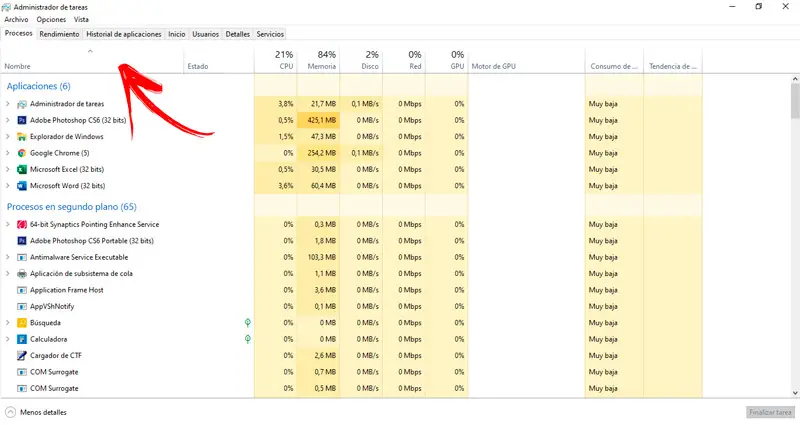Image resolution: width=800 pixels, height=425 pixels.
Task: Click the Microsoft Excel icon
Action: [x=22, y=169]
